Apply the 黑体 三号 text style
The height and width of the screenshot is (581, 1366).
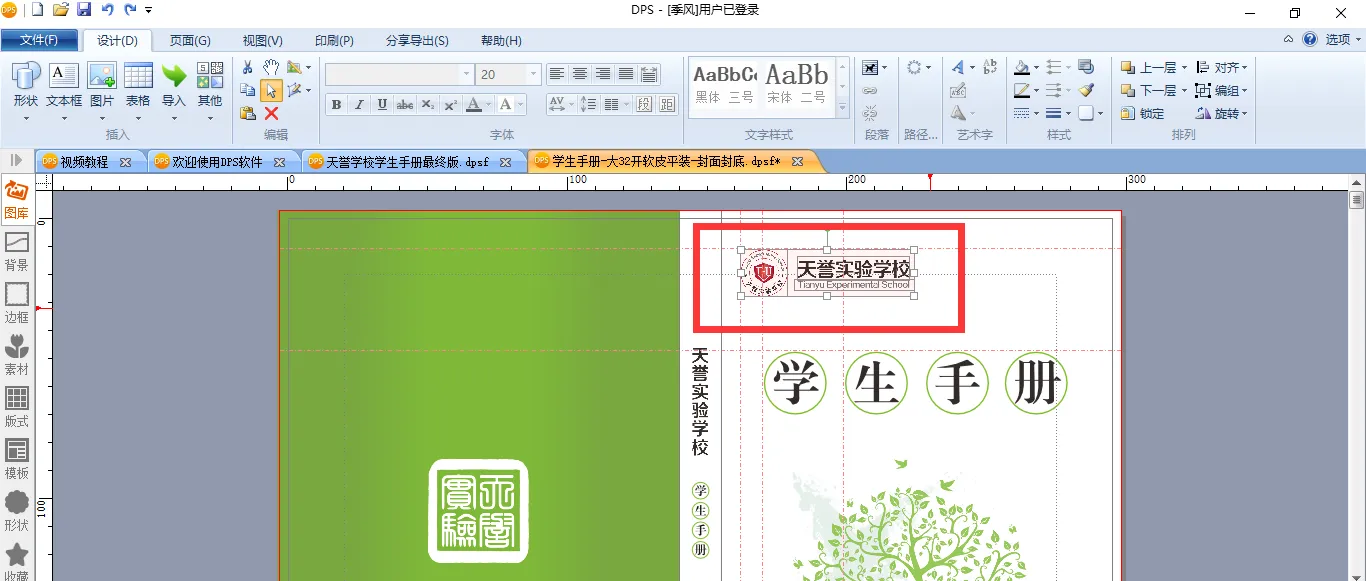(x=725, y=84)
